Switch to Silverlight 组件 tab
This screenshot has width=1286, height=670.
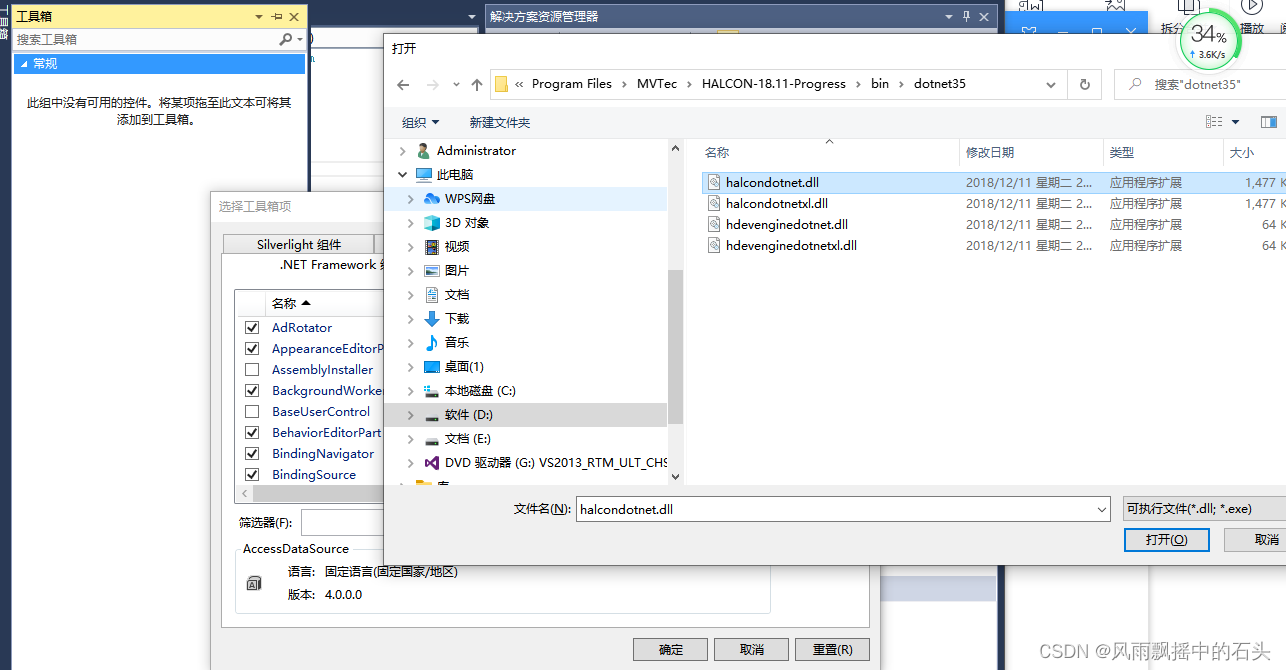[299, 244]
